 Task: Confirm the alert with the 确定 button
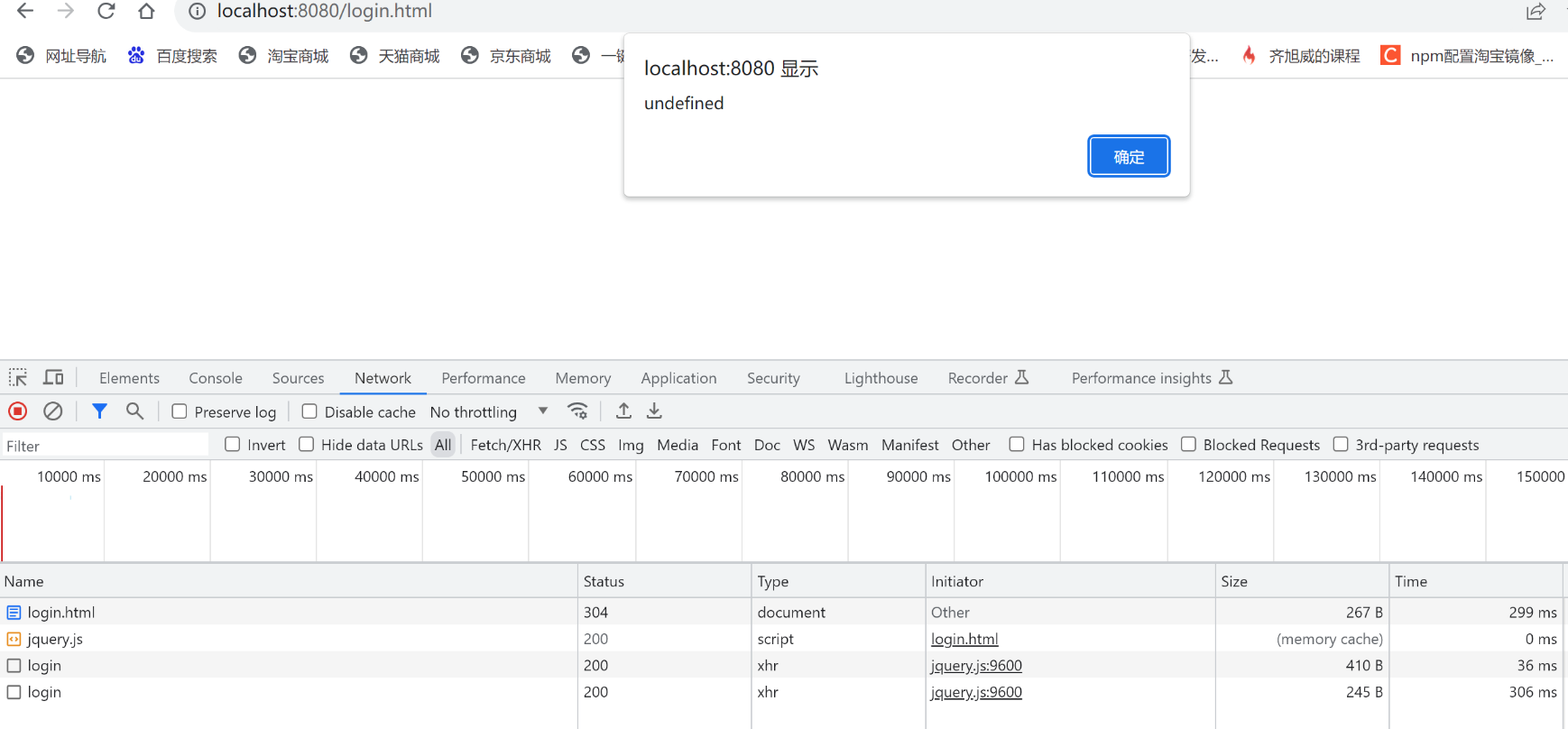1129,157
